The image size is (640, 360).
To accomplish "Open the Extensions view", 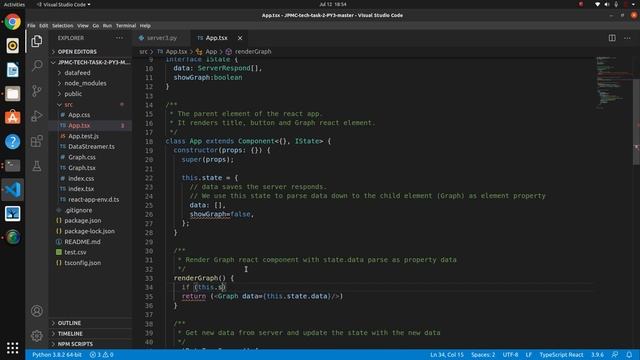I will pos(37,141).
